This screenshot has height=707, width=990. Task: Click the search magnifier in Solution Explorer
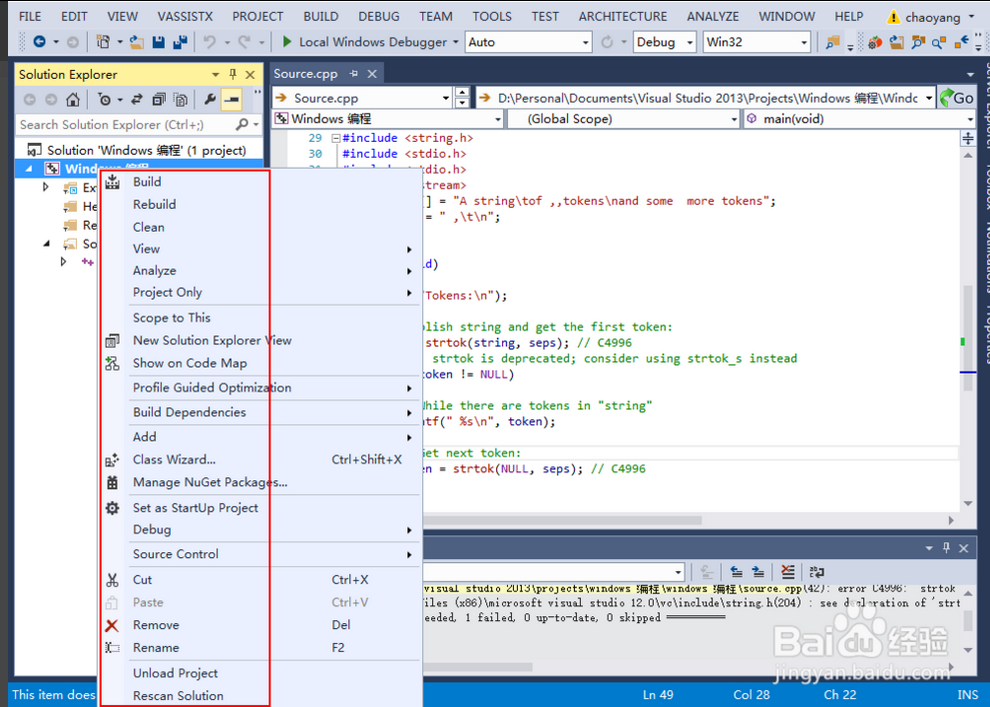click(242, 124)
